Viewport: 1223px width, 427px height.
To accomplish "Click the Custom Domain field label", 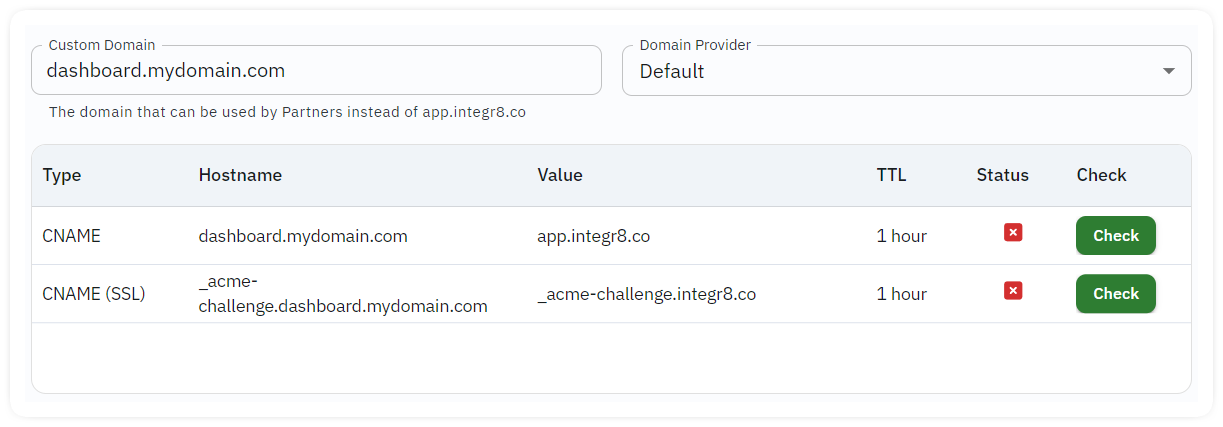I will pos(102,45).
